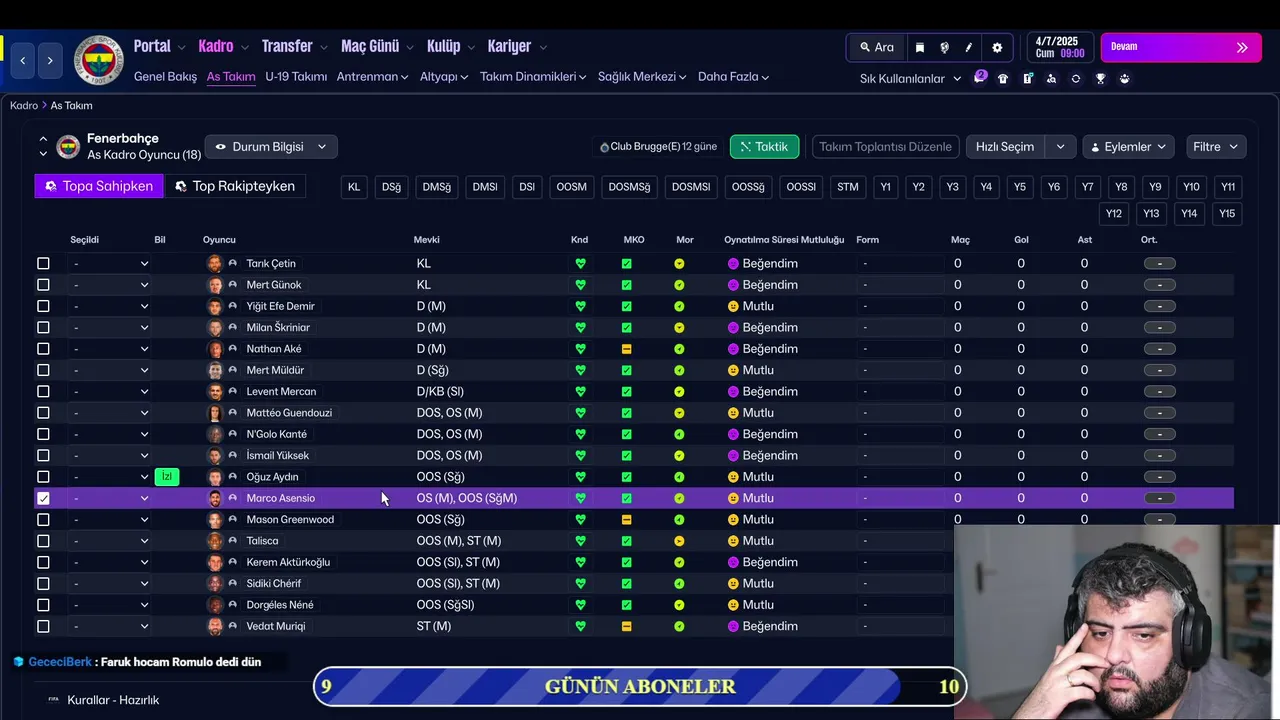Click the Takım Toplantısı Düzenle button
Image resolution: width=1280 pixels, height=720 pixels.
885,147
